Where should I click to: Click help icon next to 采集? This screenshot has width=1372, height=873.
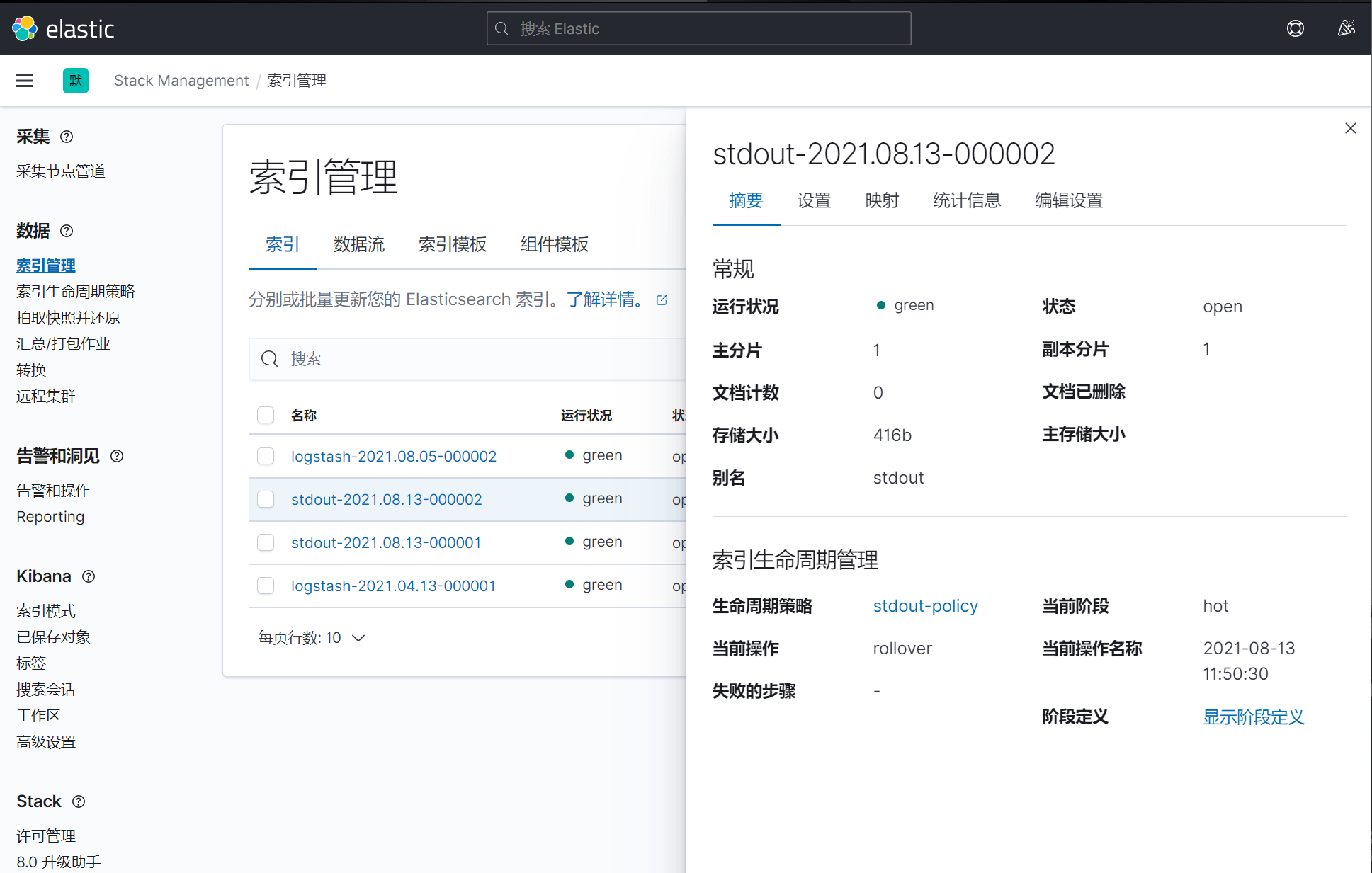coord(67,137)
